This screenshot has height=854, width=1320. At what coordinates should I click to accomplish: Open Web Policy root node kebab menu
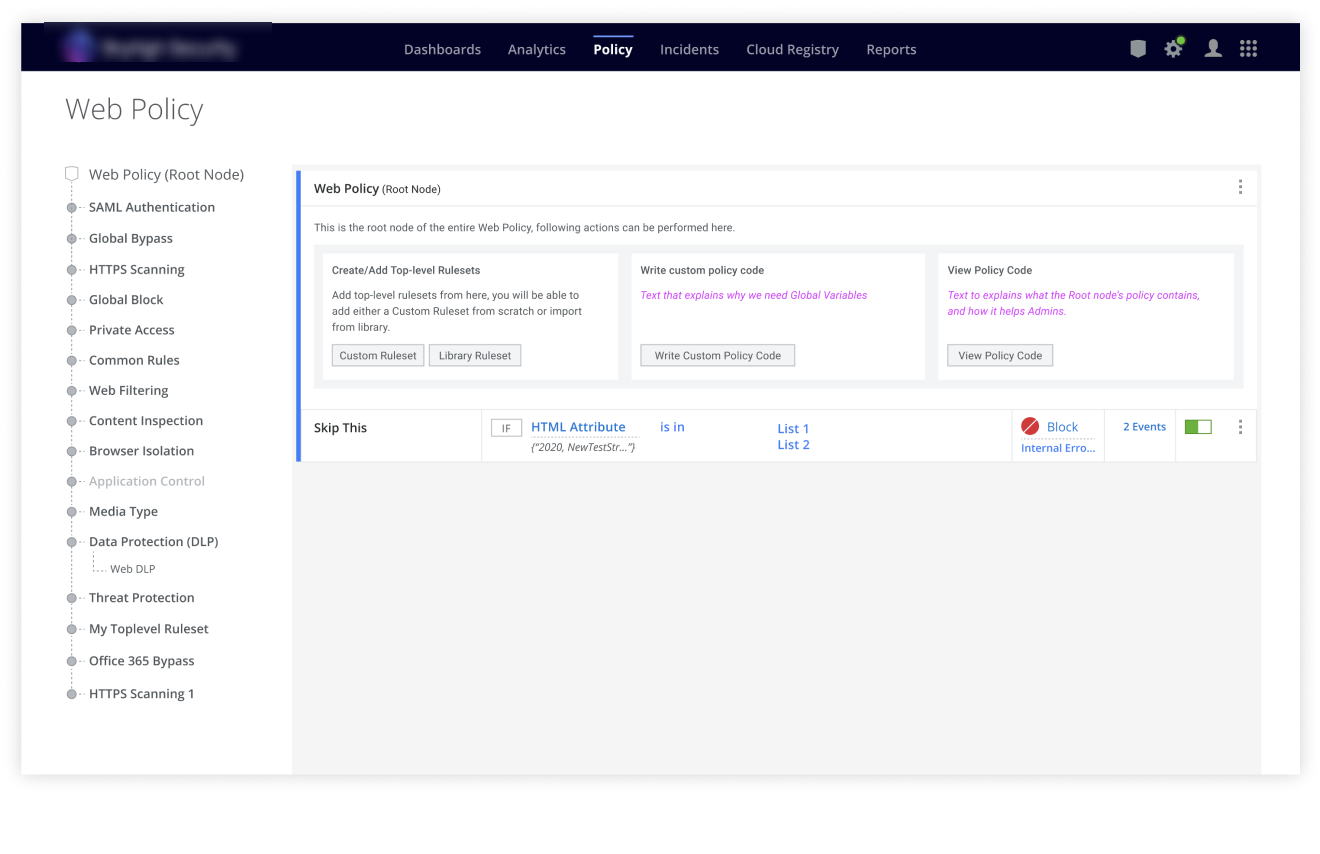[1240, 188]
